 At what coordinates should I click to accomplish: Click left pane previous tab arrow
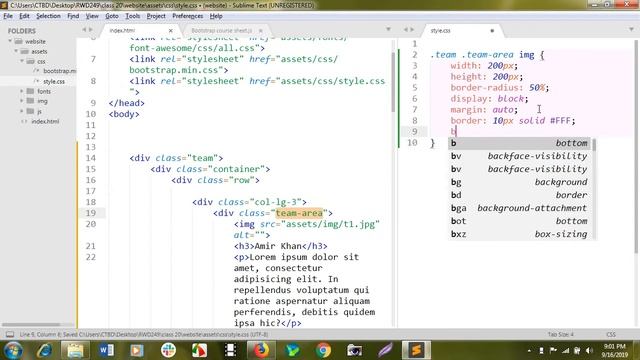tap(84, 29)
